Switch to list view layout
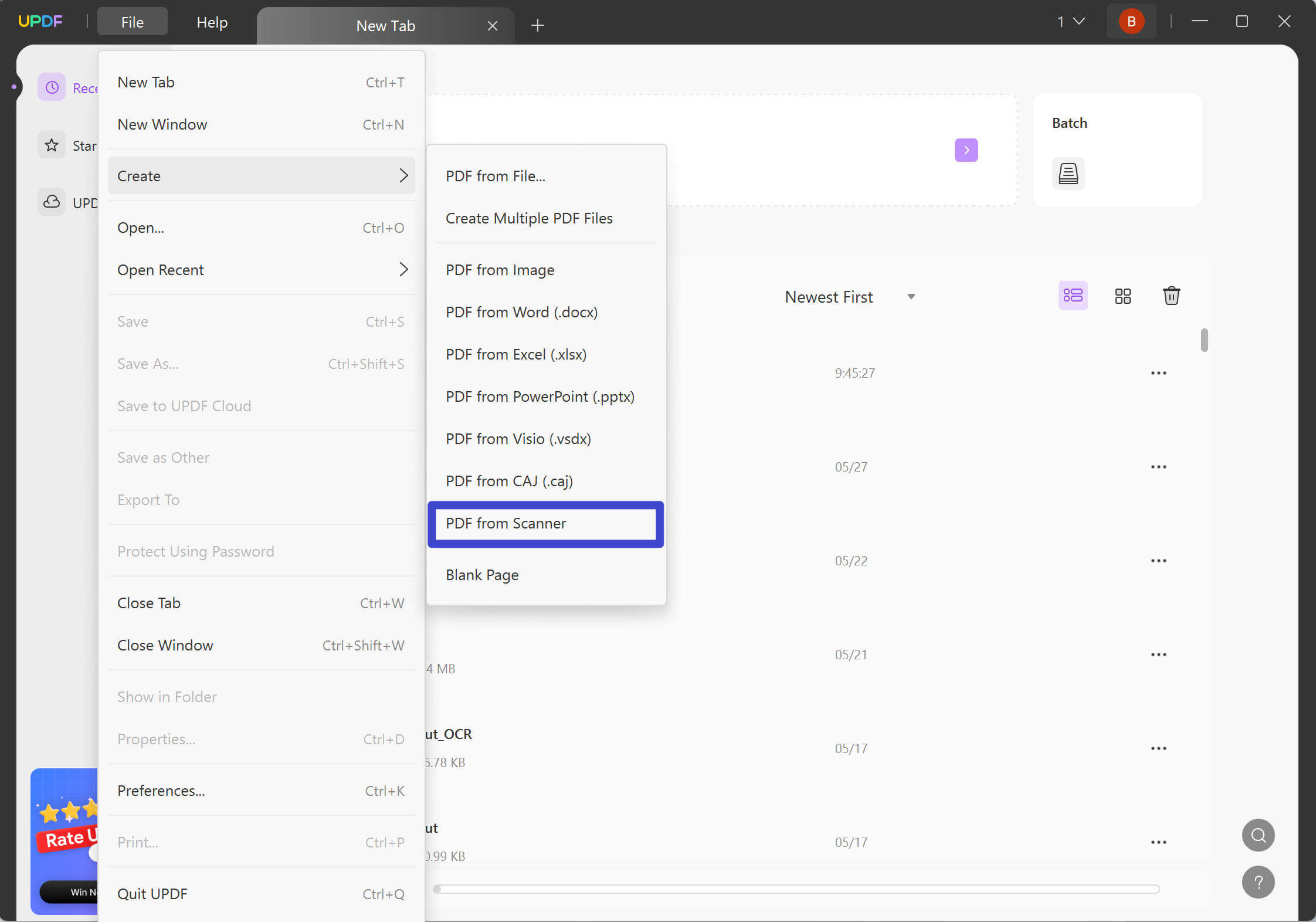This screenshot has width=1316, height=922. tap(1073, 296)
